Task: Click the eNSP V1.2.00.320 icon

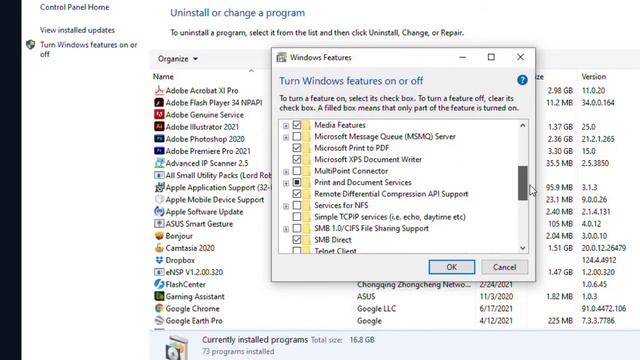Action: 159,272
